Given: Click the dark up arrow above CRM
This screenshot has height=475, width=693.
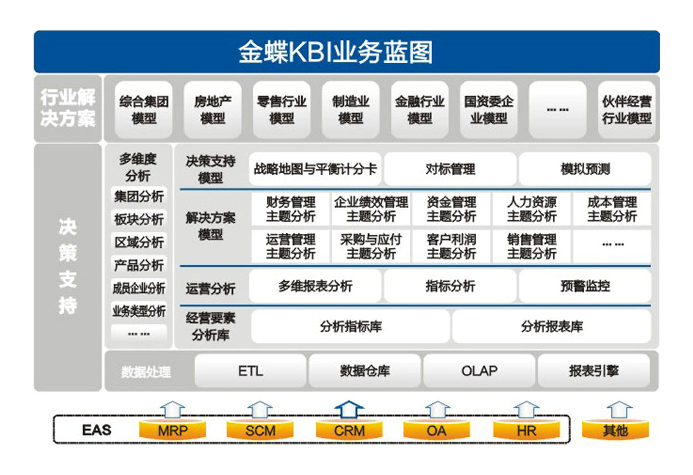Looking at the screenshot, I should tap(348, 410).
